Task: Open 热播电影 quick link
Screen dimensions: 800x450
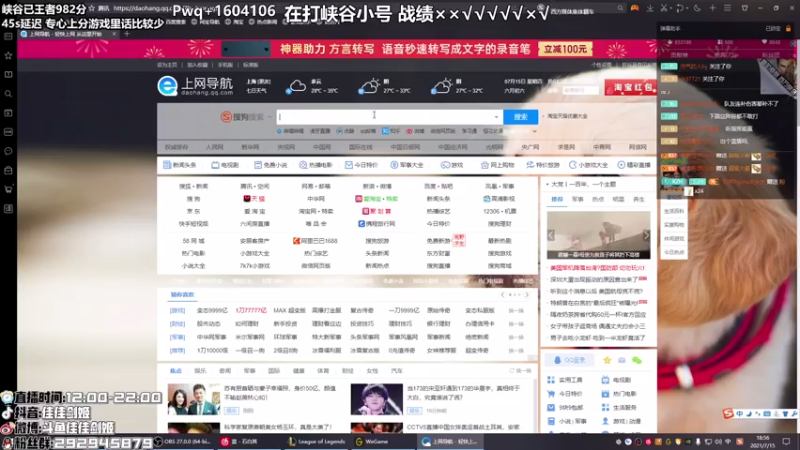Action: 316,165
